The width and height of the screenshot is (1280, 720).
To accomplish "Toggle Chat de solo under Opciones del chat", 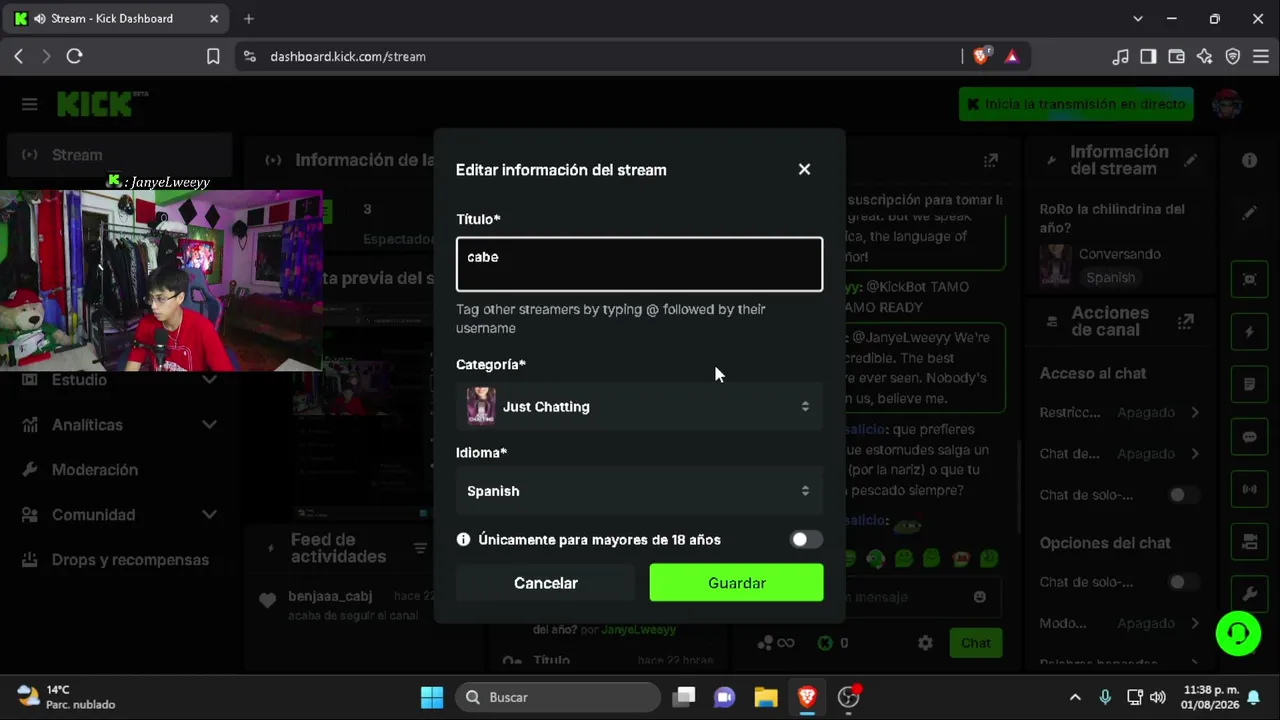I will (x=1184, y=582).
